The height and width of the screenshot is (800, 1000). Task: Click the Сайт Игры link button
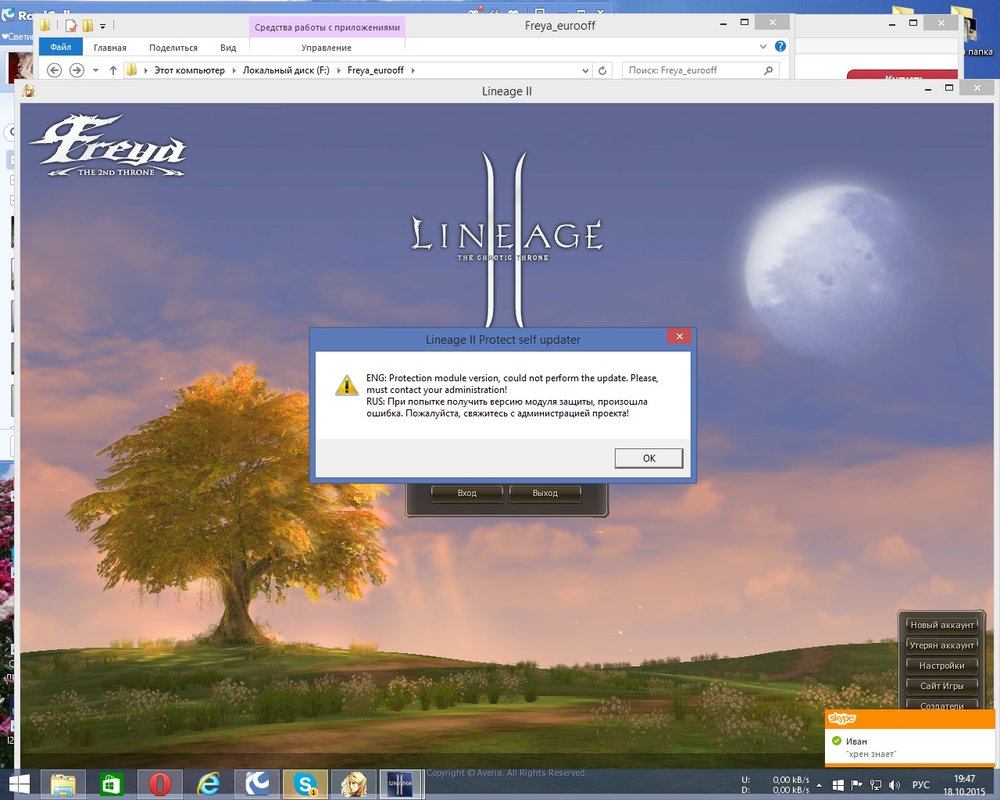click(x=941, y=686)
